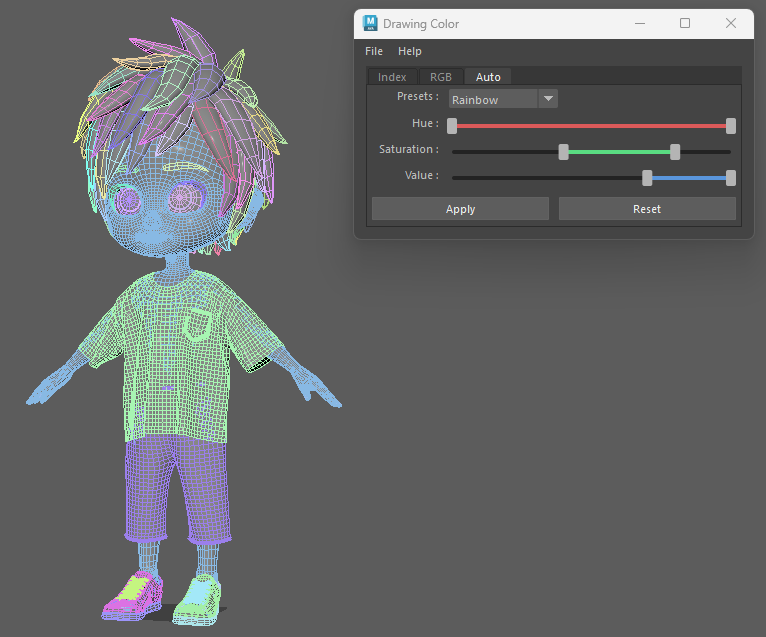
Task: Click the "Presets :" label
Action: (418, 96)
